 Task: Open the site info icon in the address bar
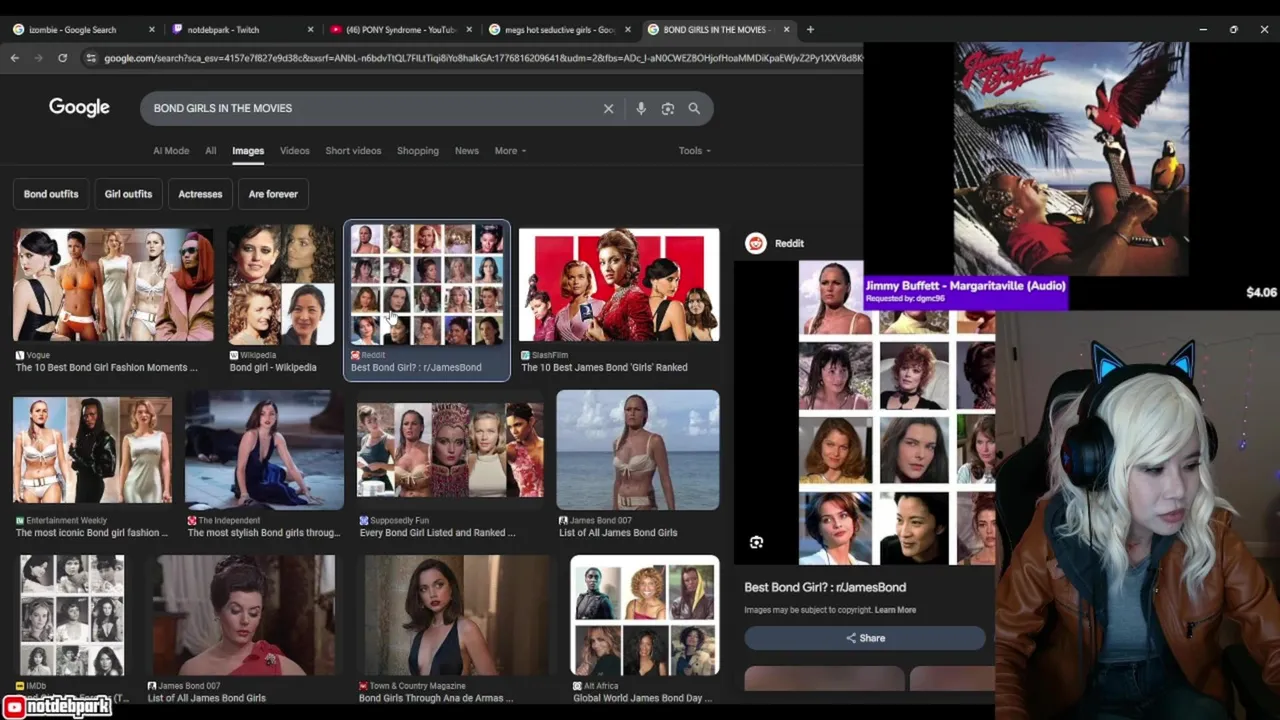tap(91, 58)
